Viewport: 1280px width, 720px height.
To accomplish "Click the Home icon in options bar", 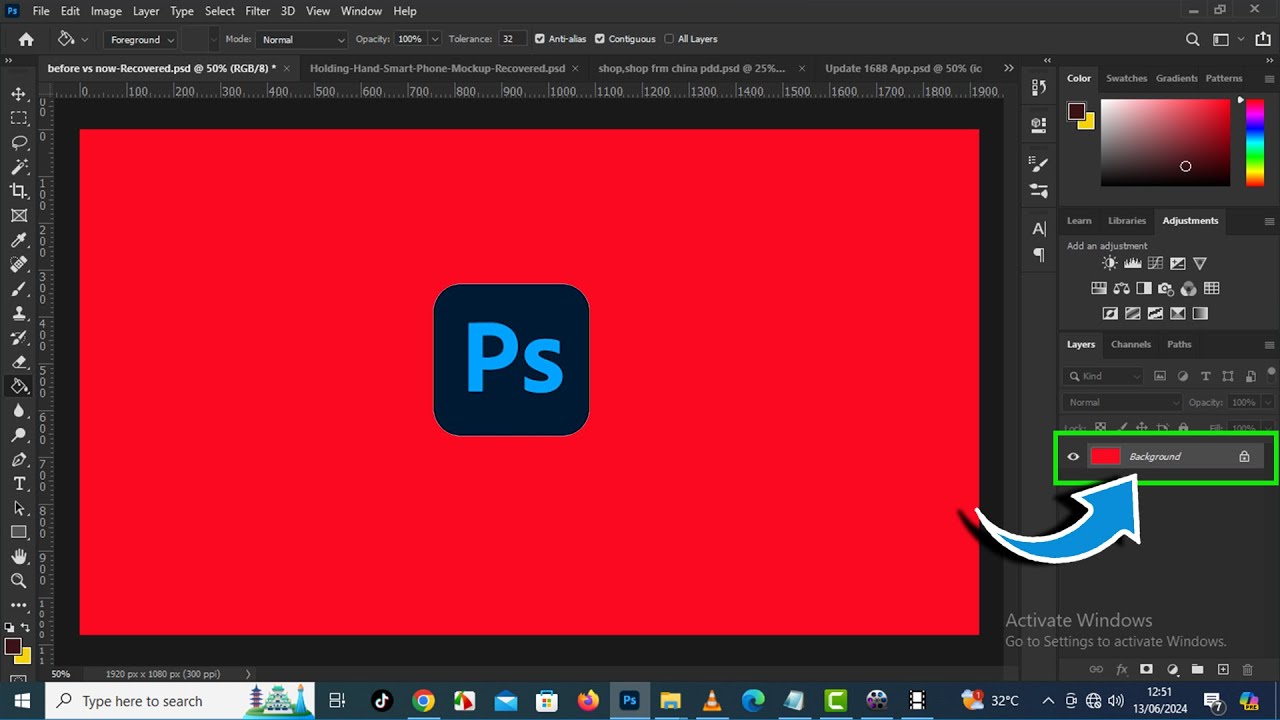I will pyautogui.click(x=26, y=39).
